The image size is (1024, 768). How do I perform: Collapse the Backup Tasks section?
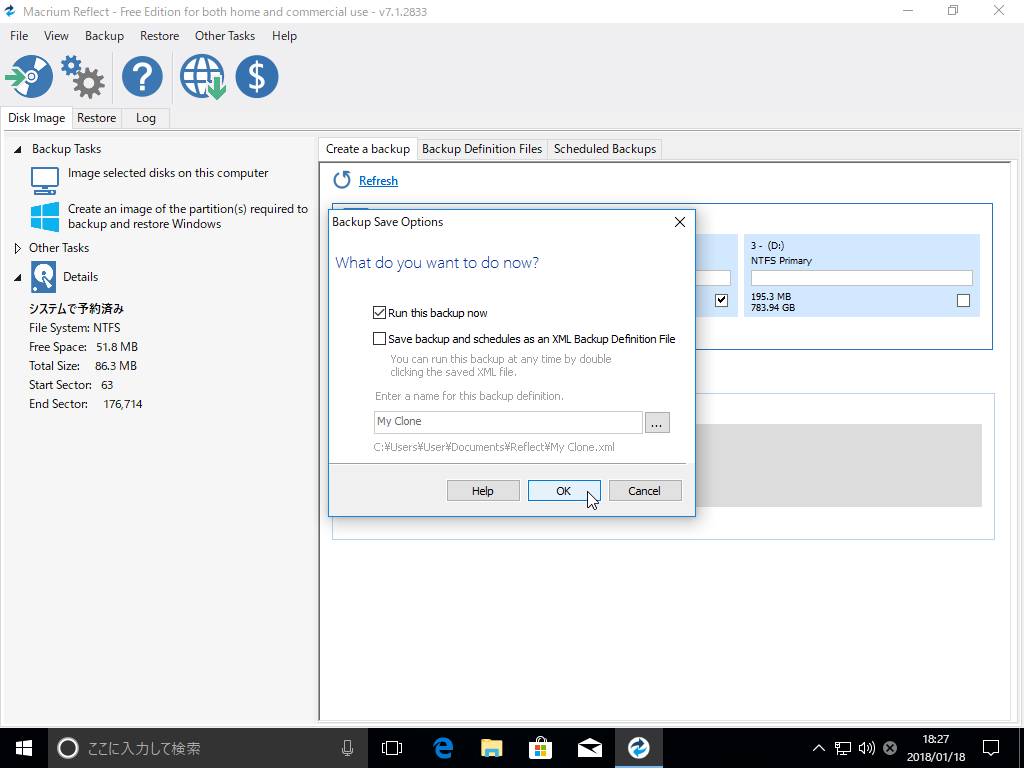click(18, 150)
